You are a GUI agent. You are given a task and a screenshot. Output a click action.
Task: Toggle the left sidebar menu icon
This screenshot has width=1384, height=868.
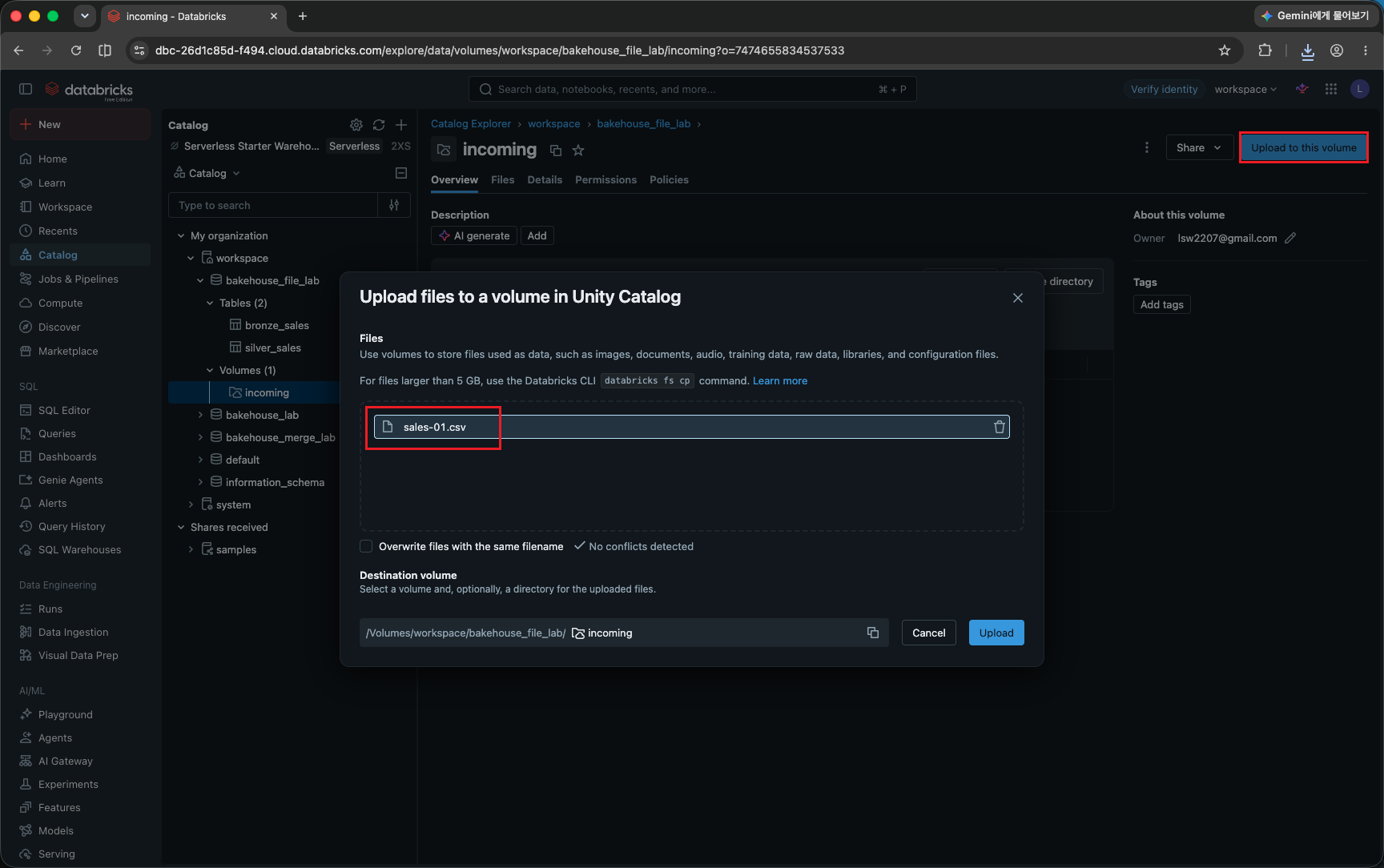[26, 89]
